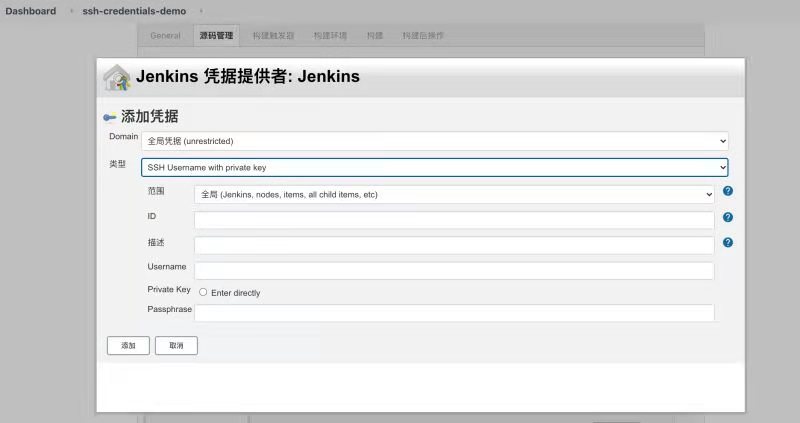Open ssh-credentials-demo breadcrumb link
The height and width of the screenshot is (423, 800).
pos(134,11)
